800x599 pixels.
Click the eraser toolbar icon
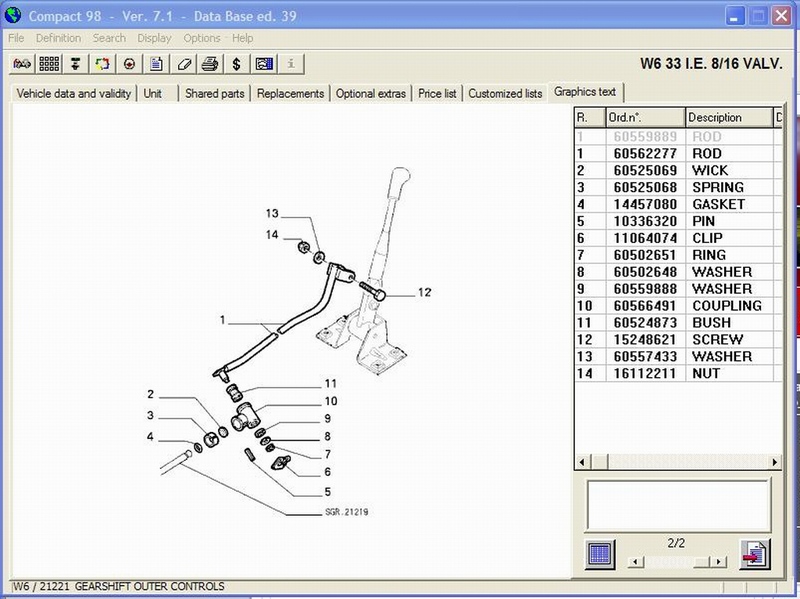coord(183,64)
